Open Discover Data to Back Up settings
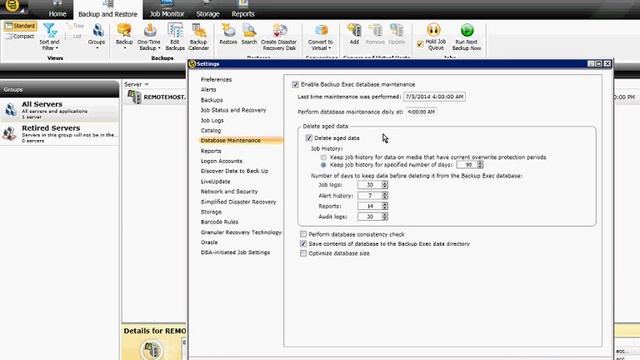640x360 pixels. point(235,171)
